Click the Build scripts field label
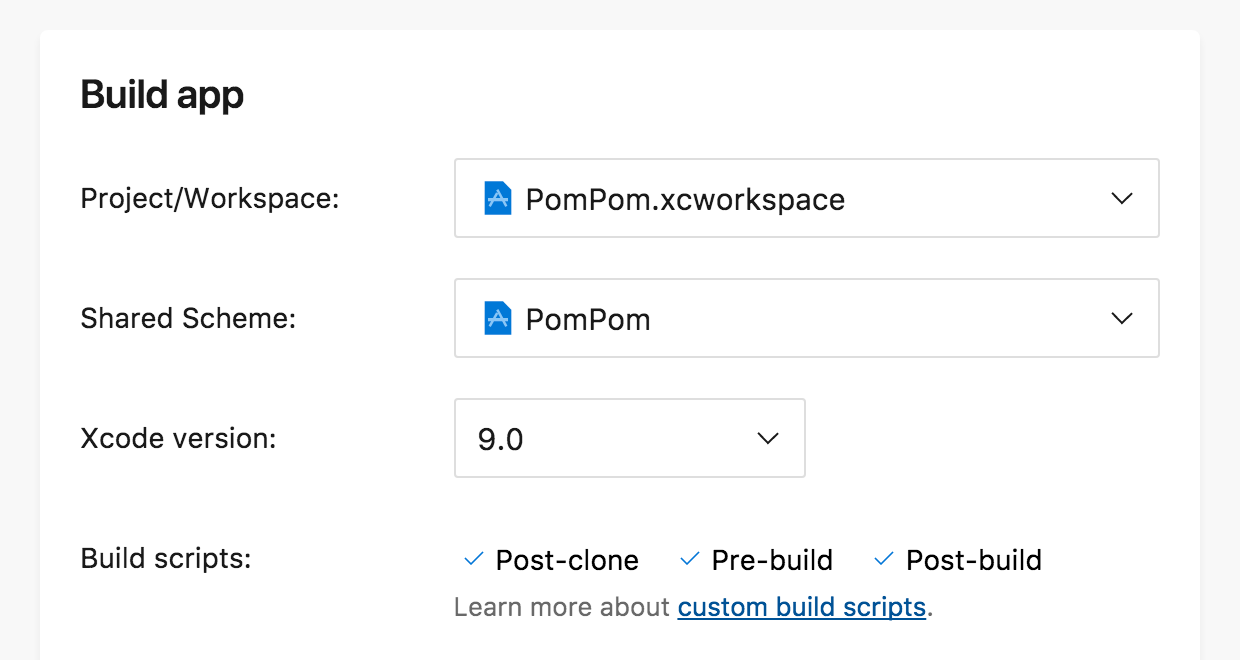 [166, 558]
